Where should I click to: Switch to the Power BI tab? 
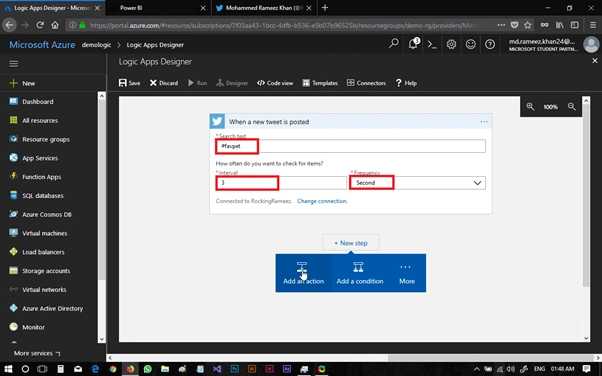158,8
